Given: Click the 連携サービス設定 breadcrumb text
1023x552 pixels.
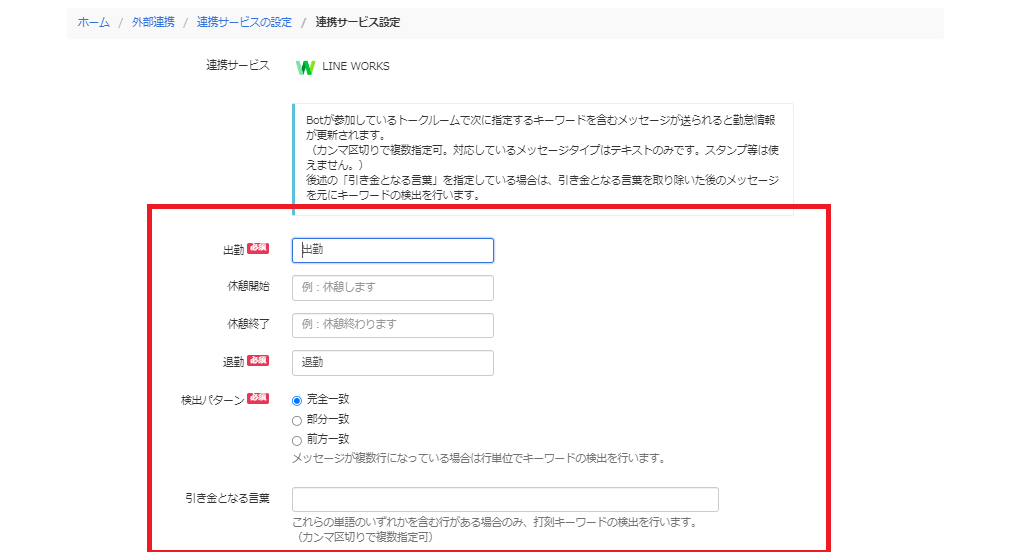Looking at the screenshot, I should point(358,22).
